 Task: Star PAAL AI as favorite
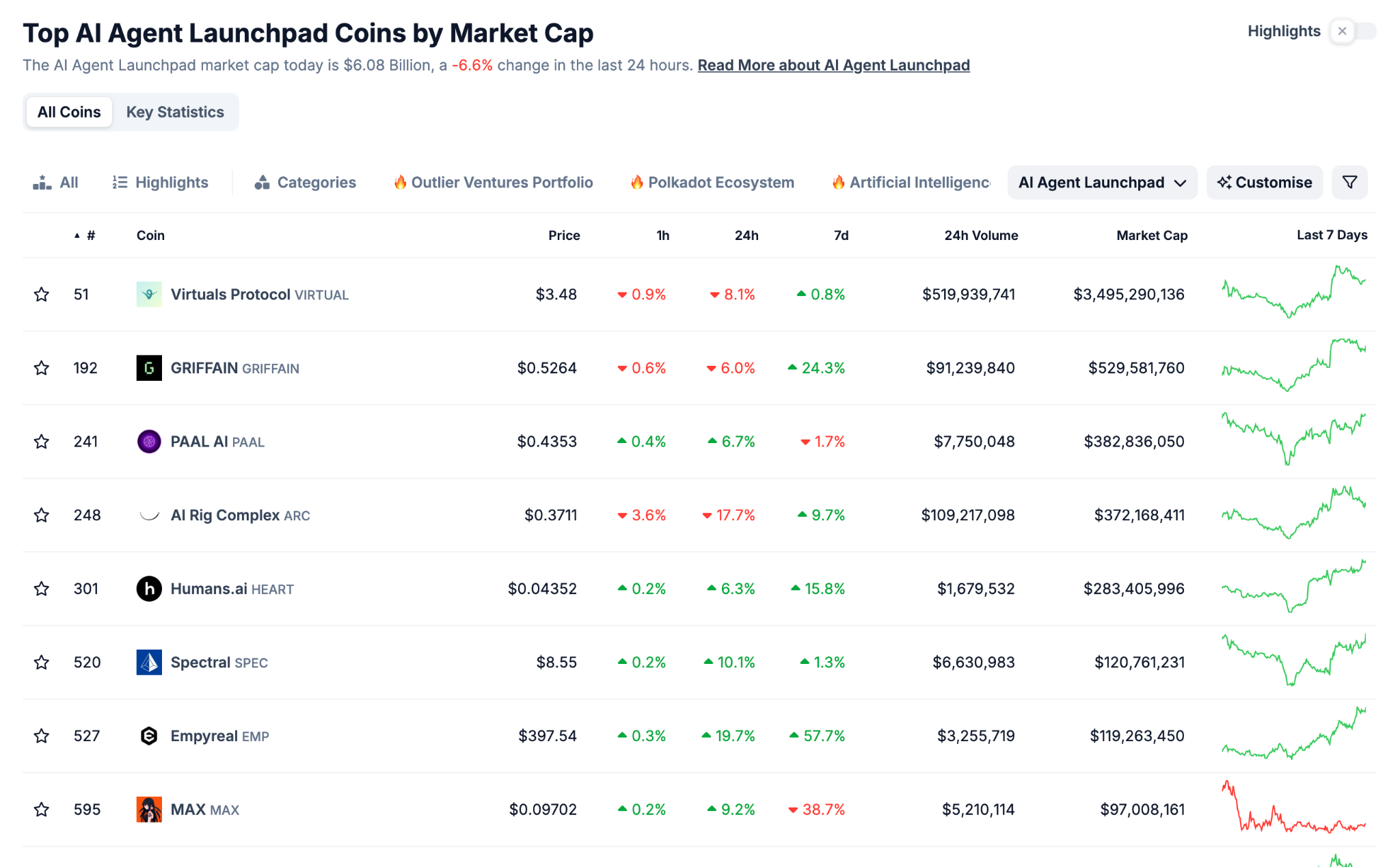(42, 442)
